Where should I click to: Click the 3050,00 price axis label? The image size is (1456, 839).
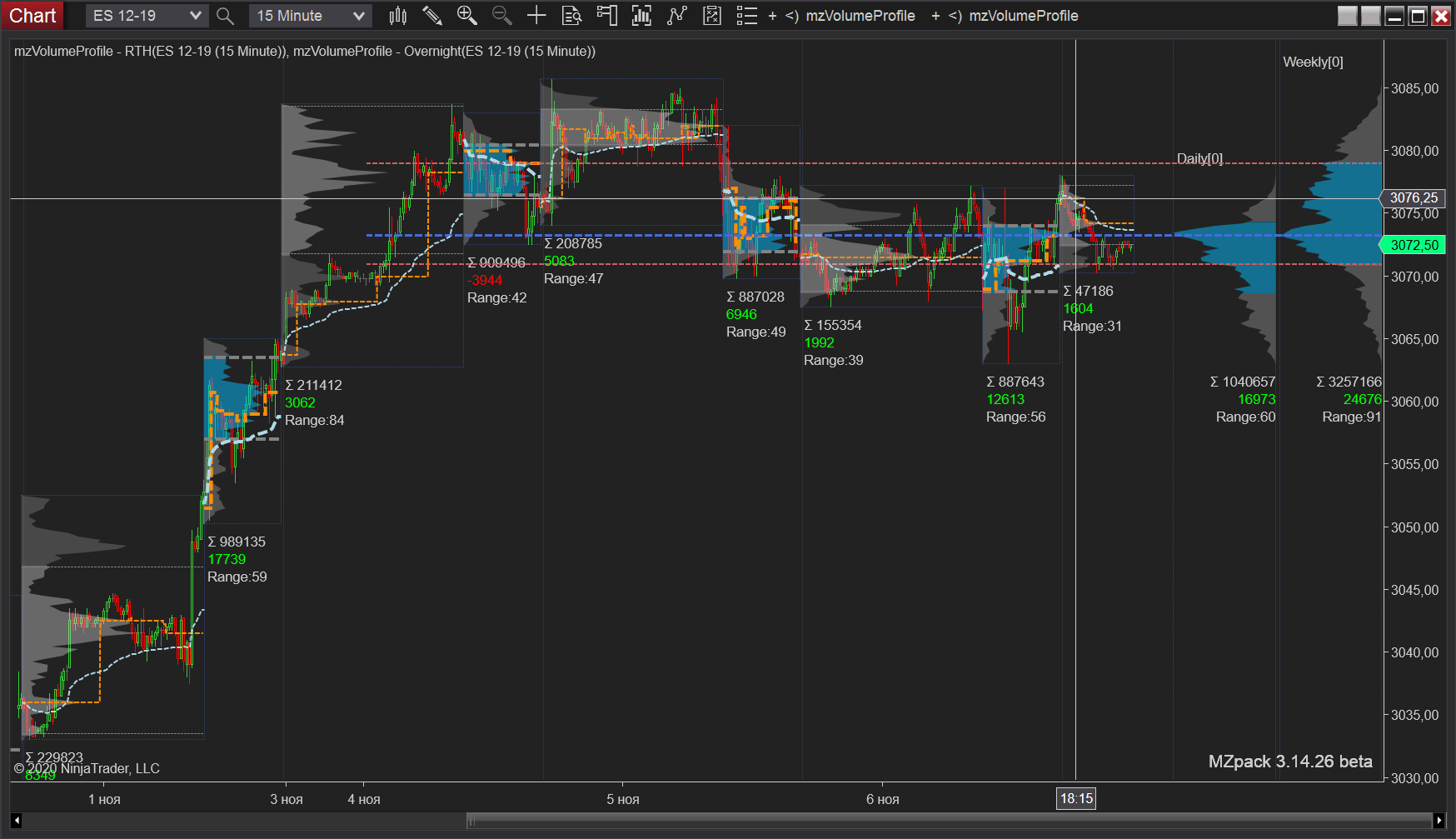point(1414,527)
